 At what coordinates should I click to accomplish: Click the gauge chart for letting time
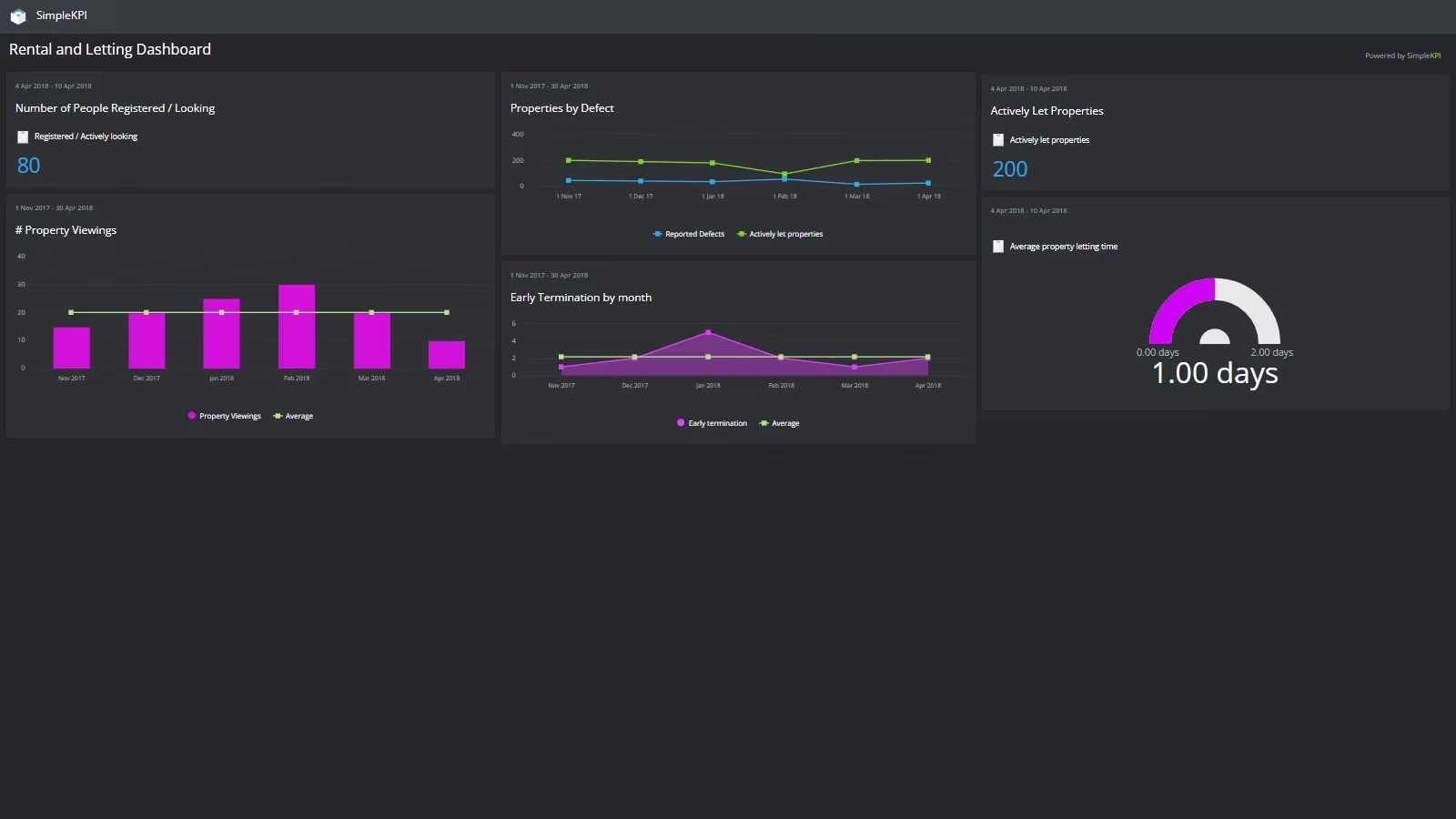point(1215,311)
